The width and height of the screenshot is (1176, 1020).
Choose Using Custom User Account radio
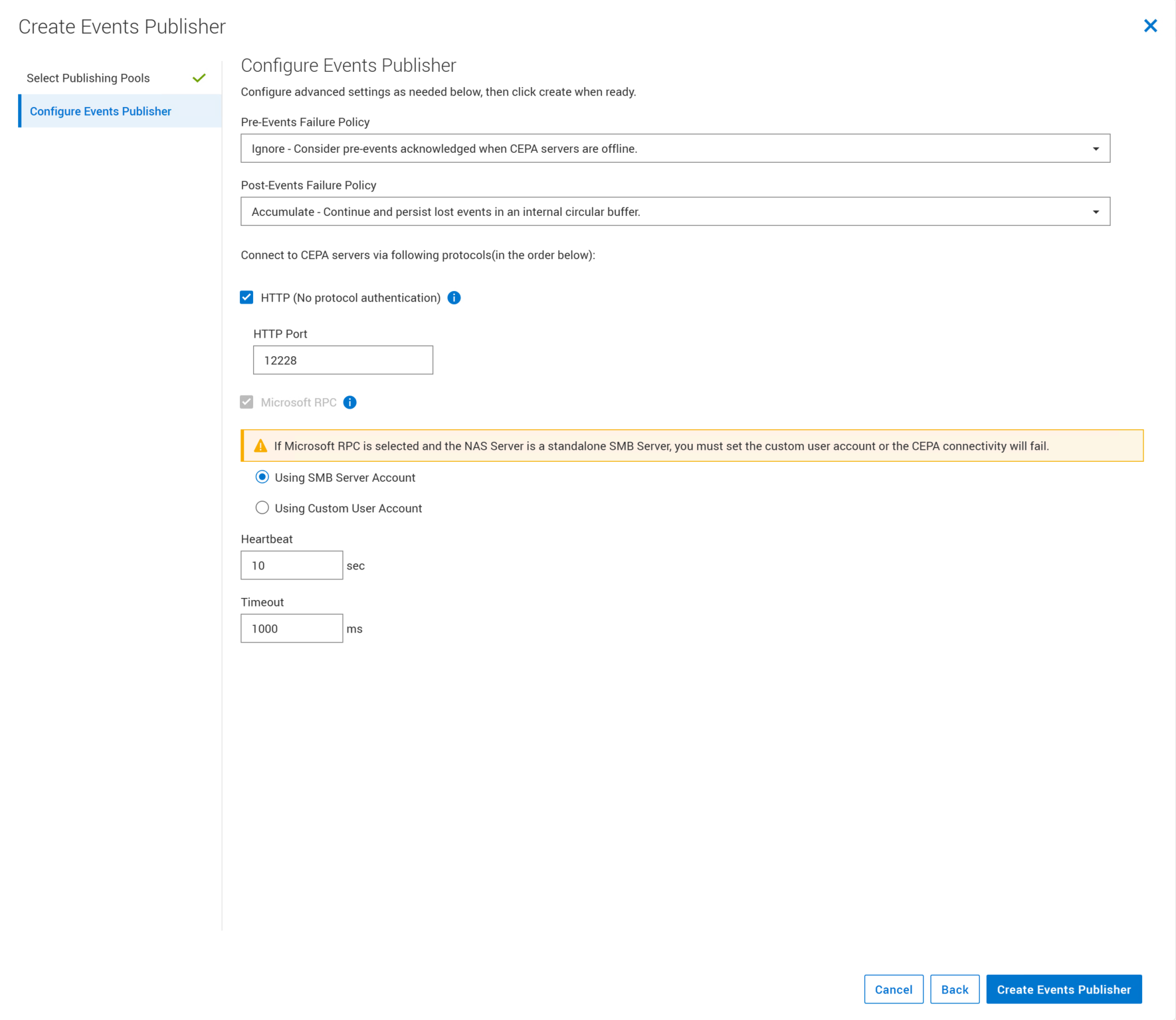click(x=262, y=508)
